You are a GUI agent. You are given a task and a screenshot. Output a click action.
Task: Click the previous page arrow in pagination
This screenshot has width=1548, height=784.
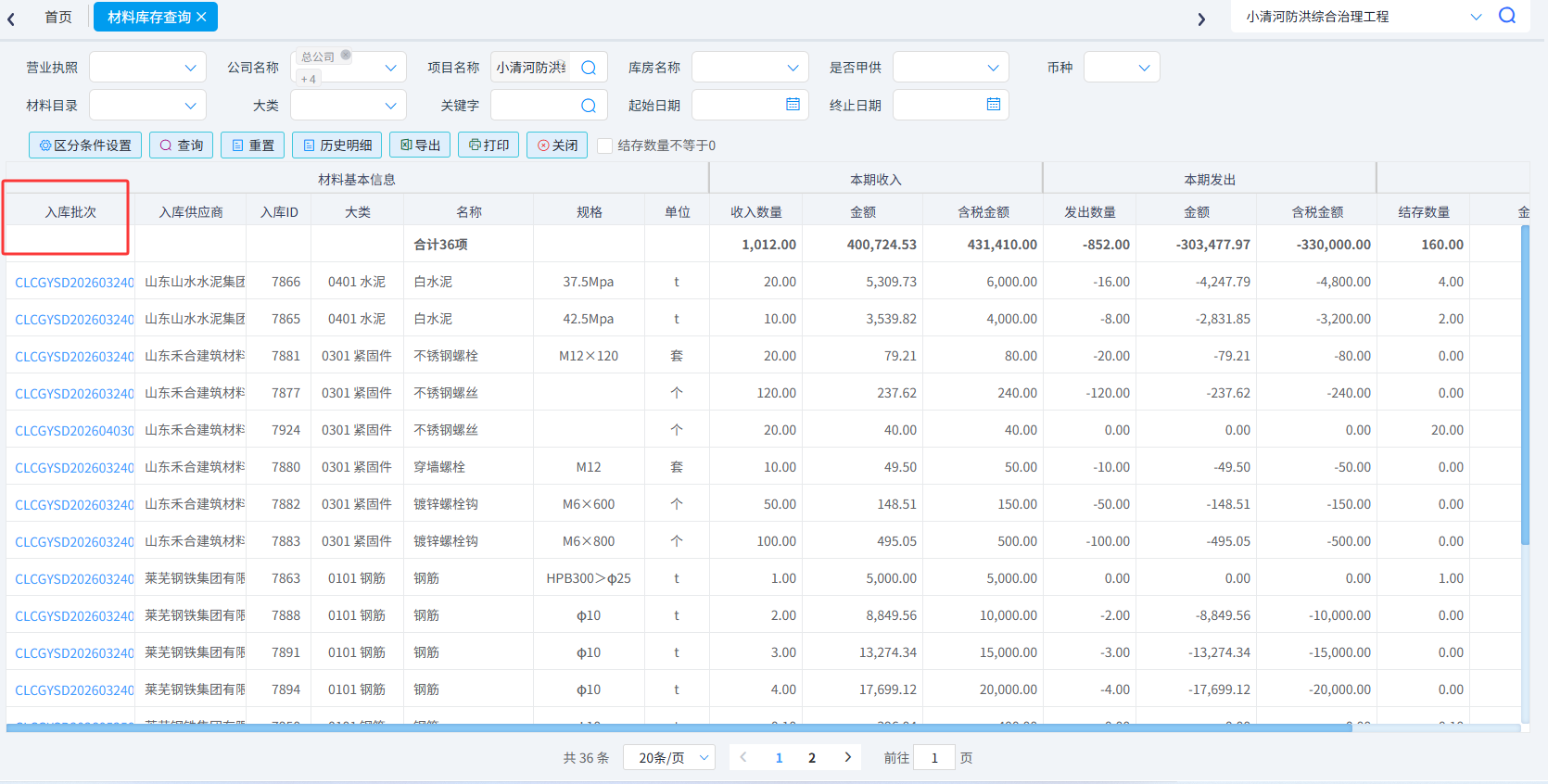click(743, 757)
